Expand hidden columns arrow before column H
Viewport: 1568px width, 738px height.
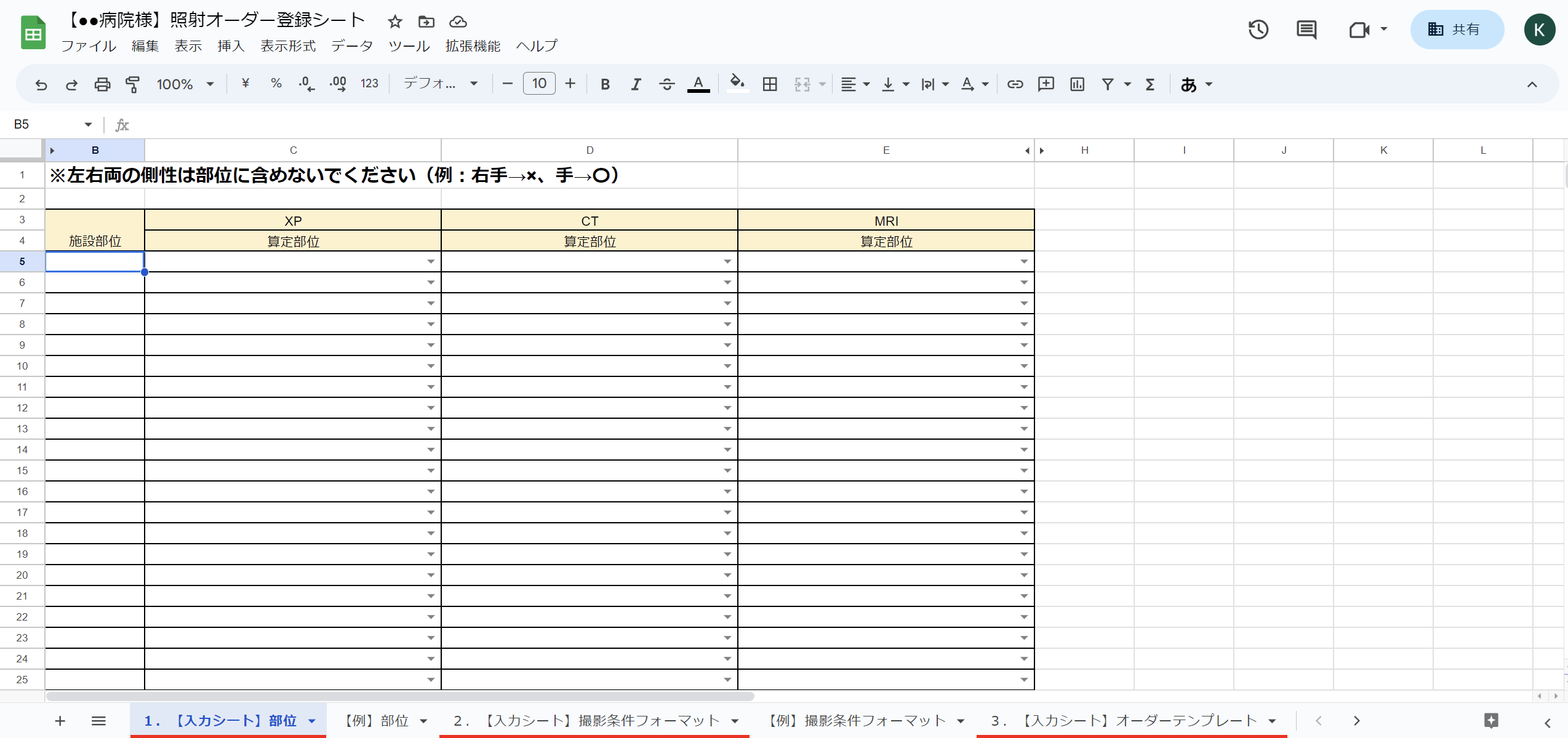click(x=1042, y=151)
